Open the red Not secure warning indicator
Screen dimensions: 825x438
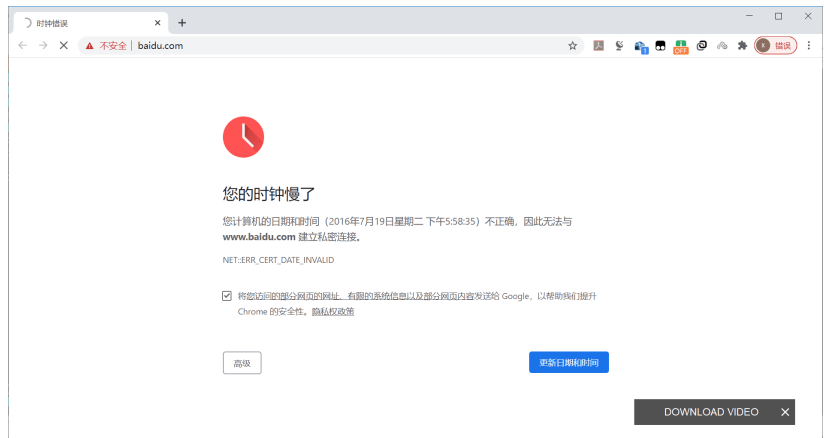pyautogui.click(x=106, y=46)
